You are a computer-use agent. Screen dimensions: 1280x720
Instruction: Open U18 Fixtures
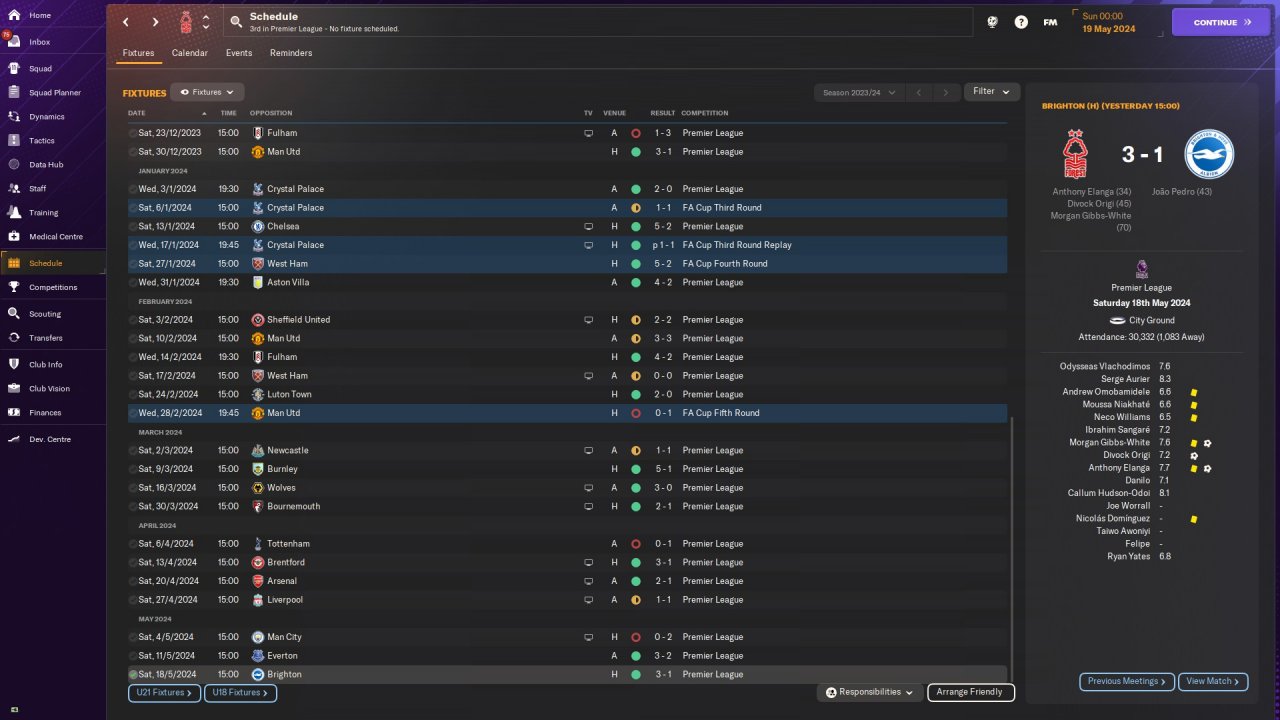[240, 692]
